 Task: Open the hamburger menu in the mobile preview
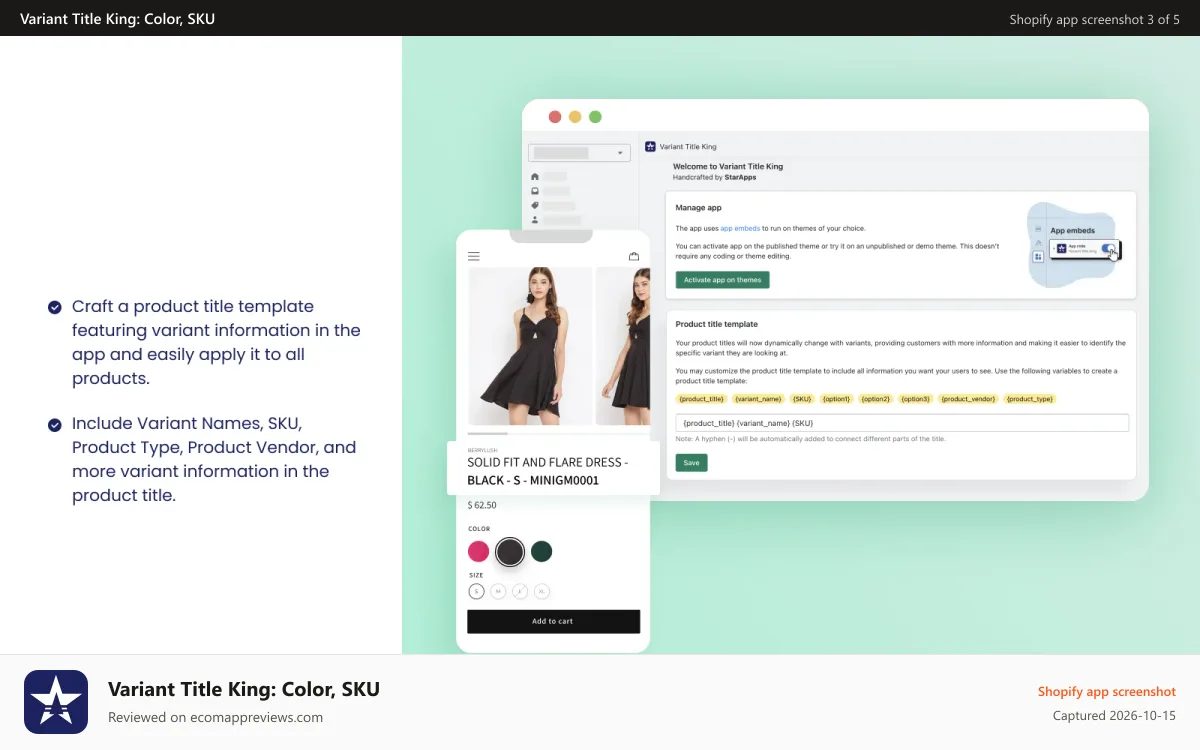[474, 256]
